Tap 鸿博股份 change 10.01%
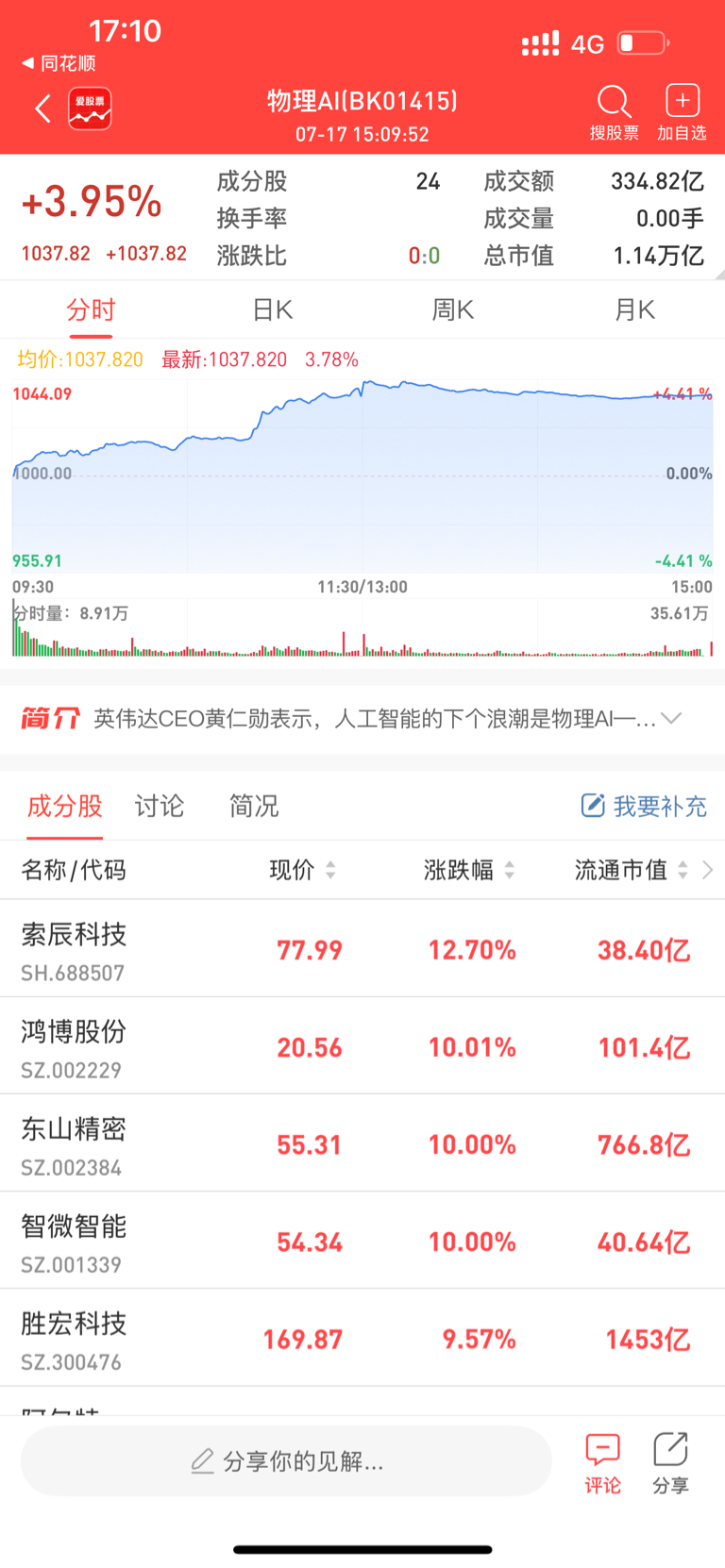 click(472, 1047)
